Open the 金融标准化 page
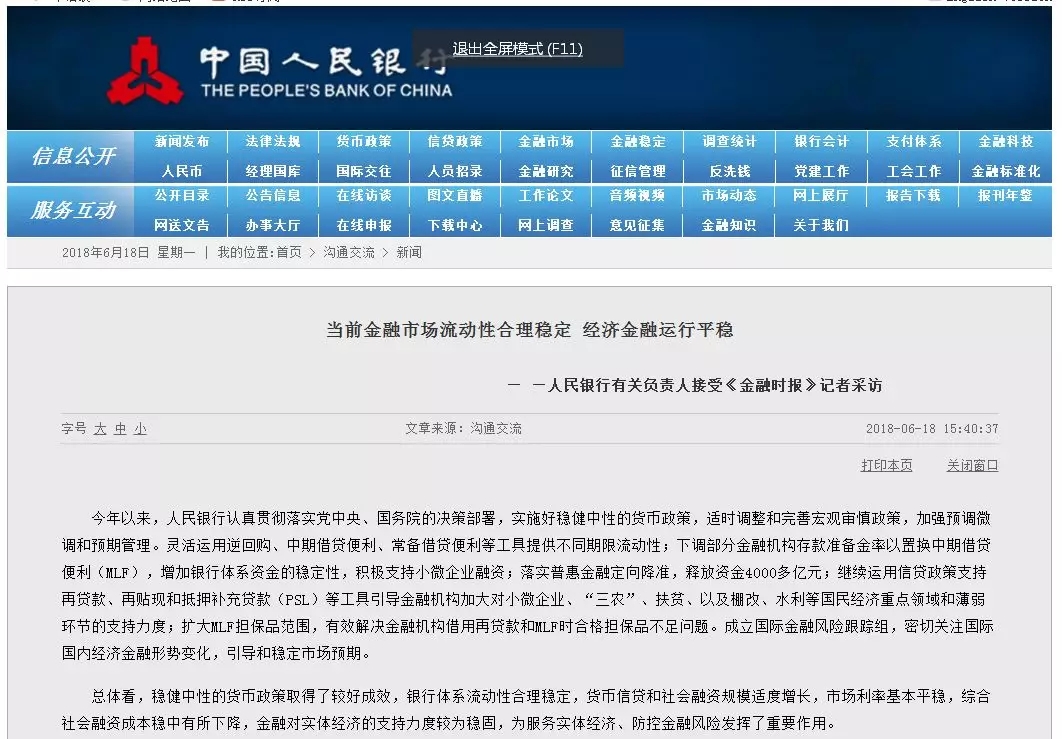Image resolution: width=1062 pixels, height=739 pixels. pyautogui.click(x=1006, y=171)
